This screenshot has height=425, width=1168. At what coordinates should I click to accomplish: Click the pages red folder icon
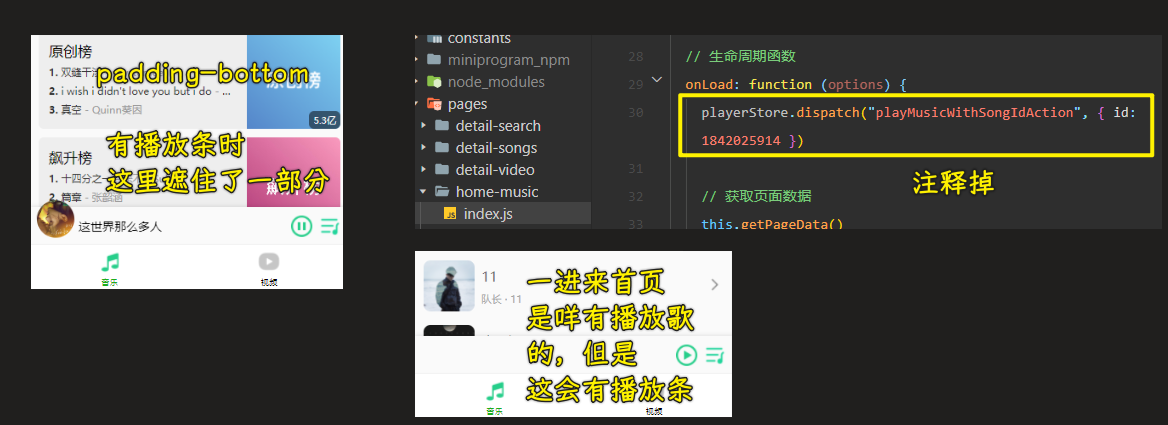434,104
